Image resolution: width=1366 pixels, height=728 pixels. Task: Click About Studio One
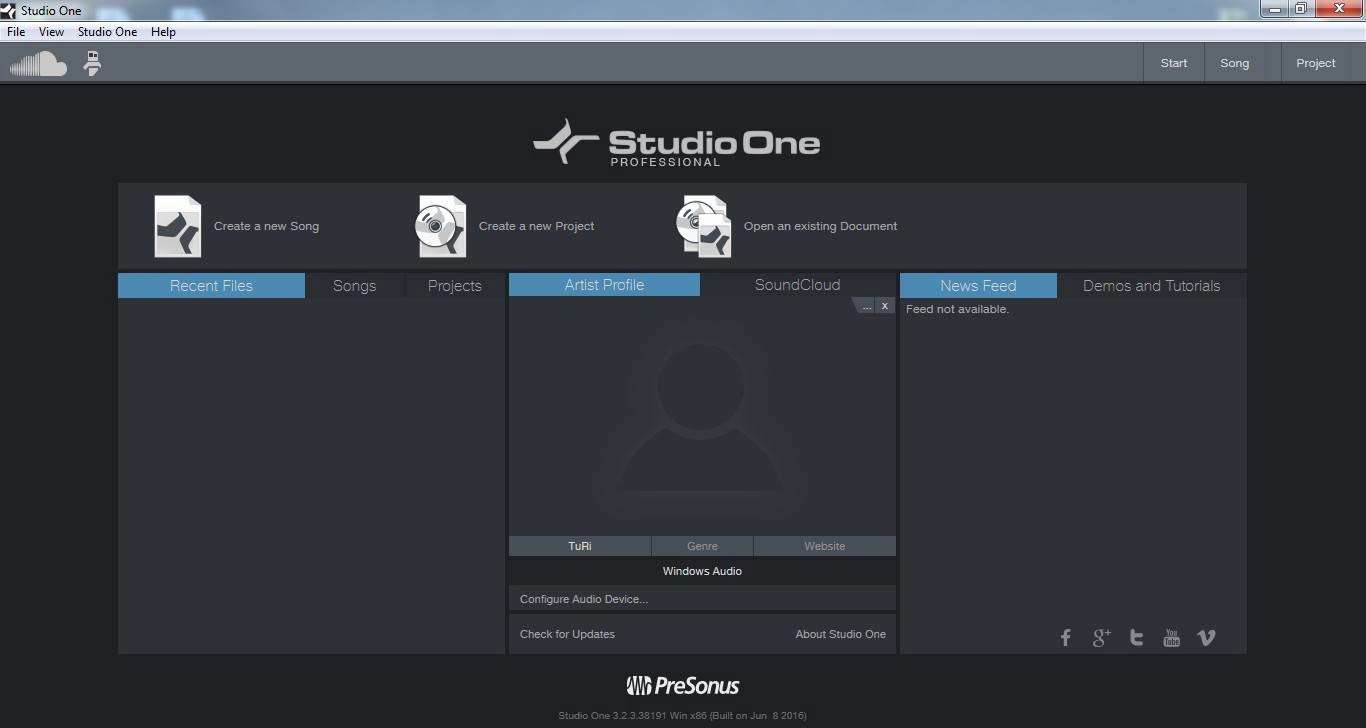click(841, 634)
